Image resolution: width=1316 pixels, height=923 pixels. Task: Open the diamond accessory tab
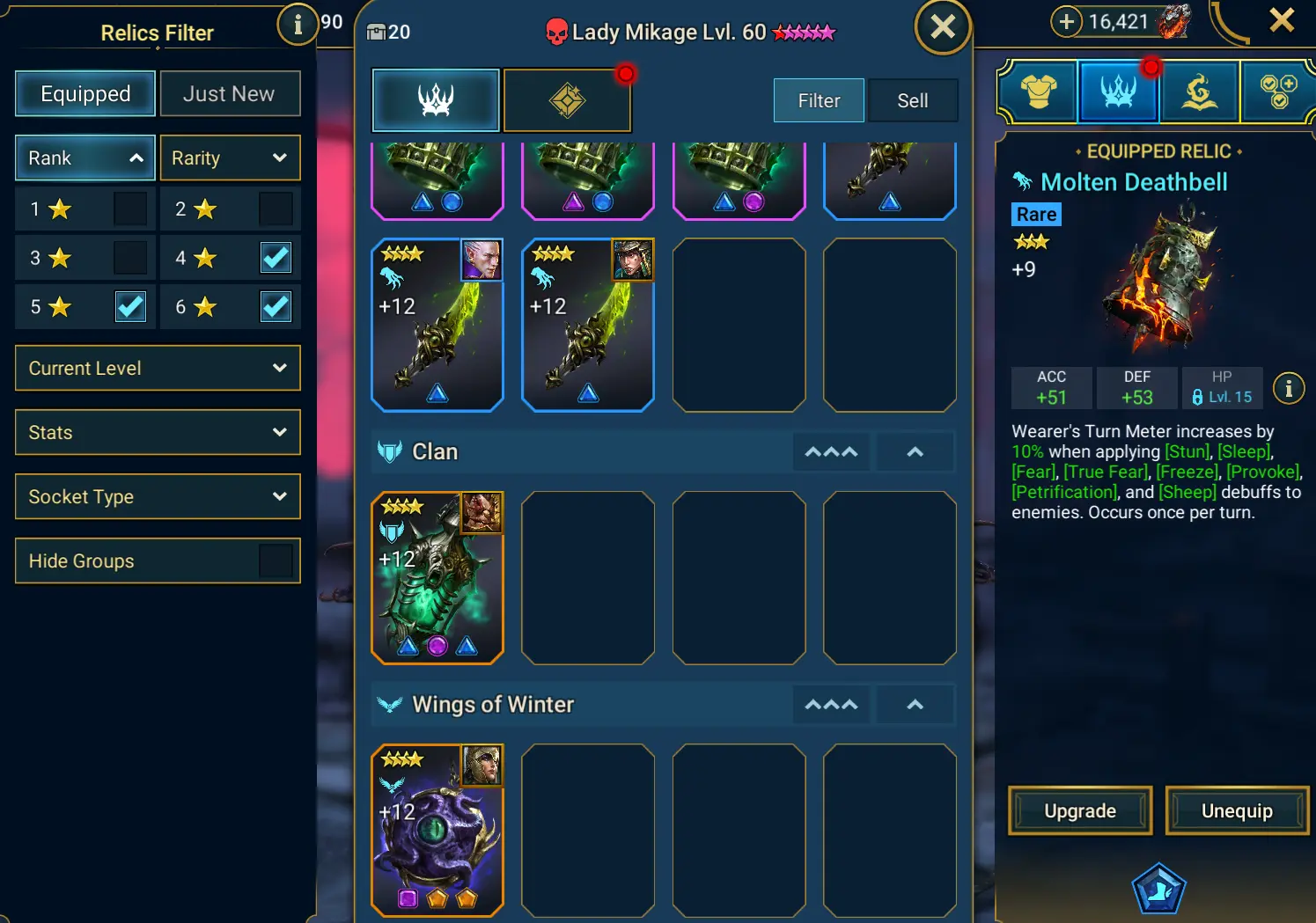coord(568,100)
